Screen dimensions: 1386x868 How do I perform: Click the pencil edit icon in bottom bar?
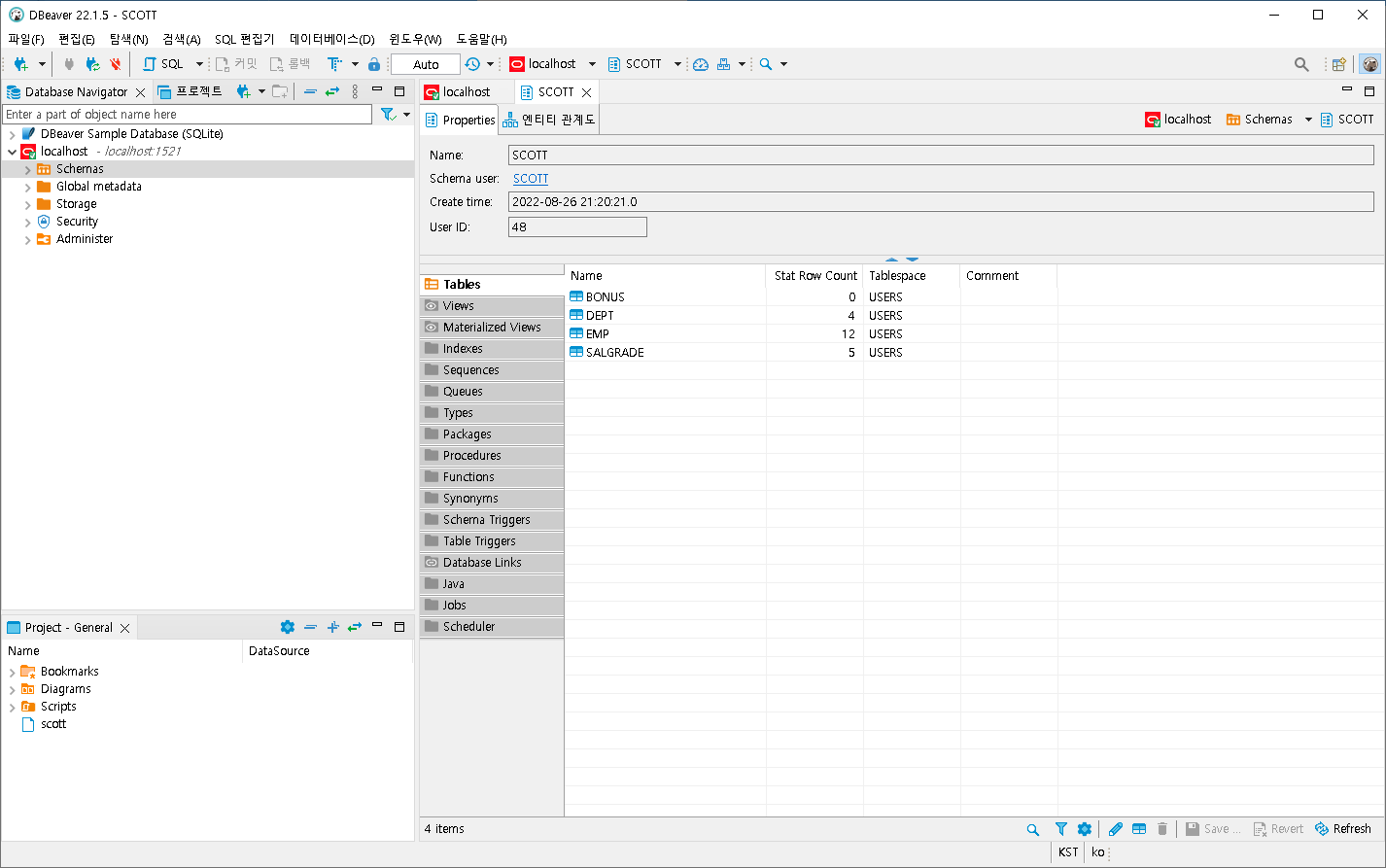(x=1116, y=829)
